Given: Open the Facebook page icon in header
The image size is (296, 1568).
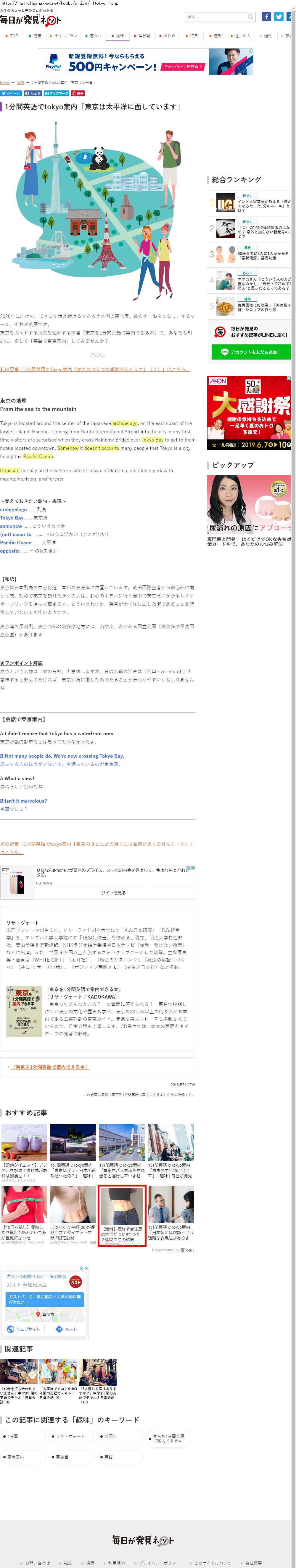Looking at the screenshot, I should coord(266,17).
